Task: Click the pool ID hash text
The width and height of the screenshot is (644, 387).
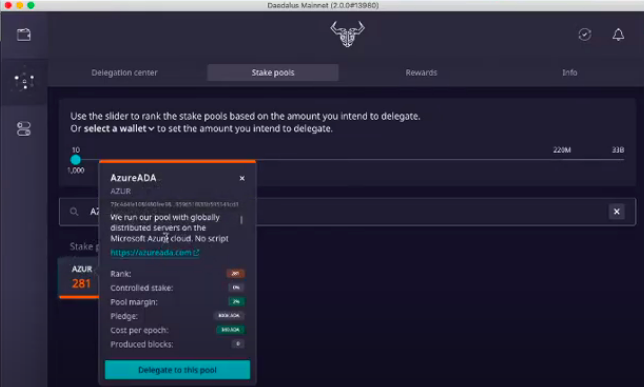Action: pos(174,204)
